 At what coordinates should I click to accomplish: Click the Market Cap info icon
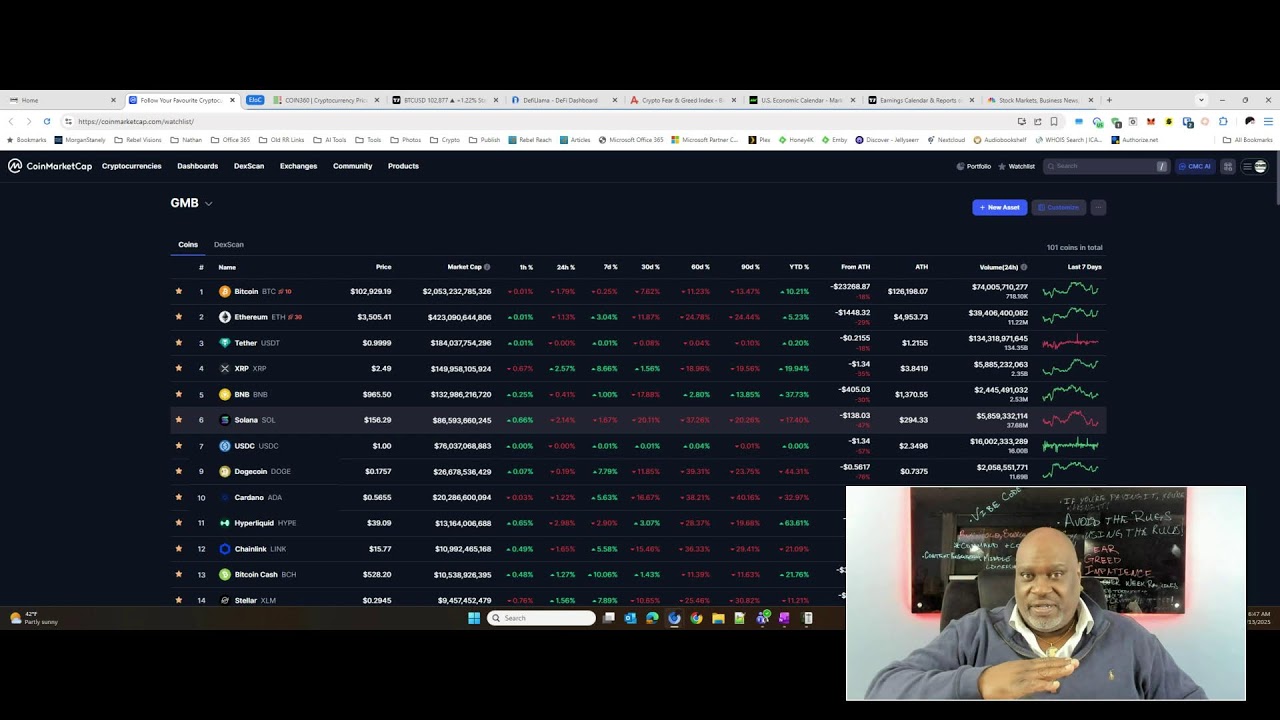(487, 267)
